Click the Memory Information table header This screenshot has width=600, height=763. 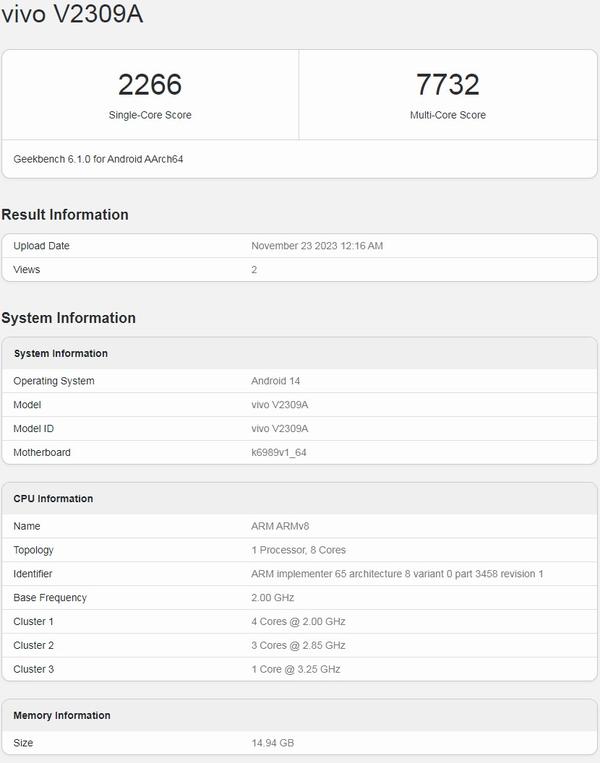[x=62, y=715]
